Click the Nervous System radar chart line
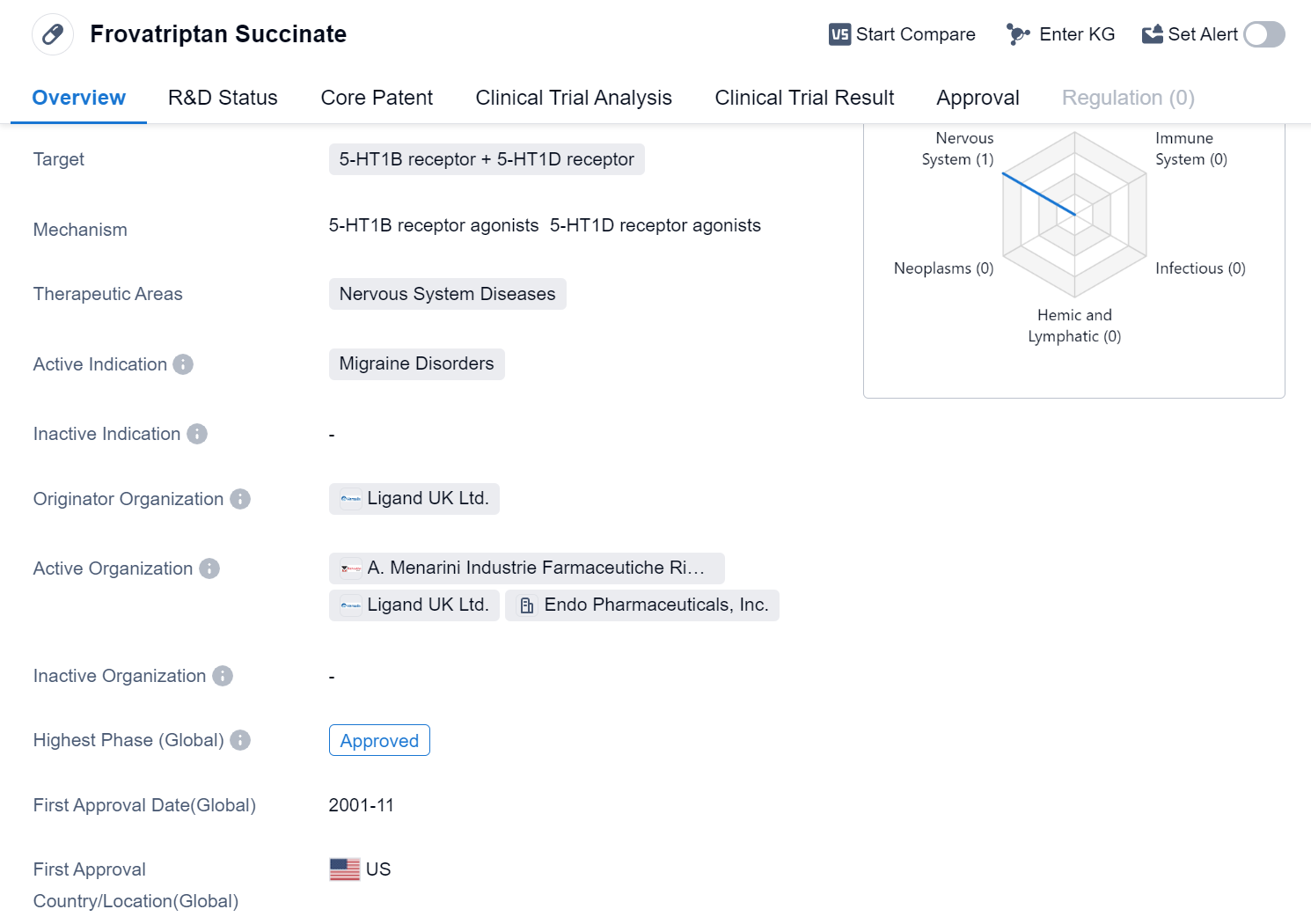1311x924 pixels. tap(1038, 194)
